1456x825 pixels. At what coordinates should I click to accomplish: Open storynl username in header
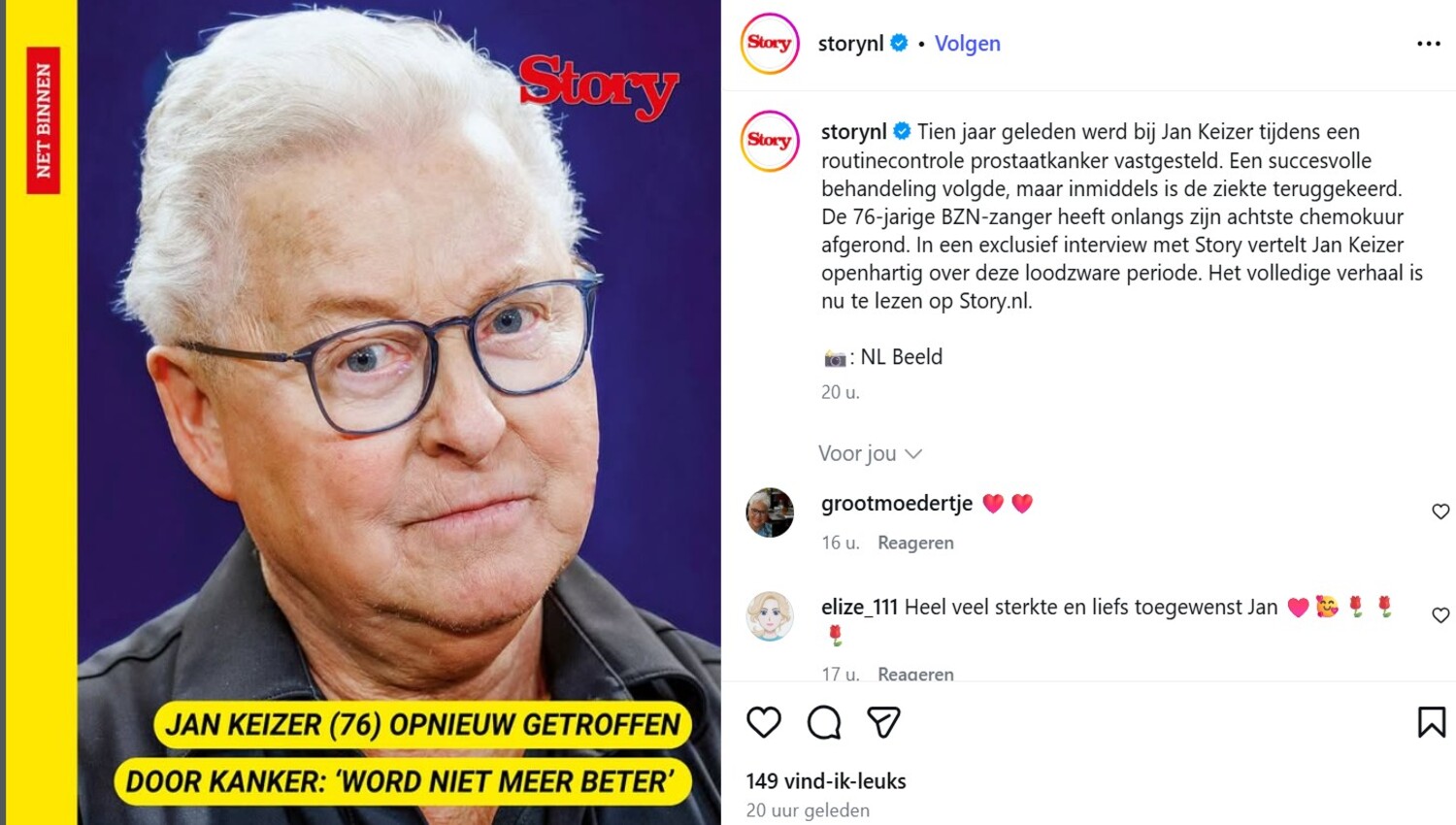coord(850,44)
